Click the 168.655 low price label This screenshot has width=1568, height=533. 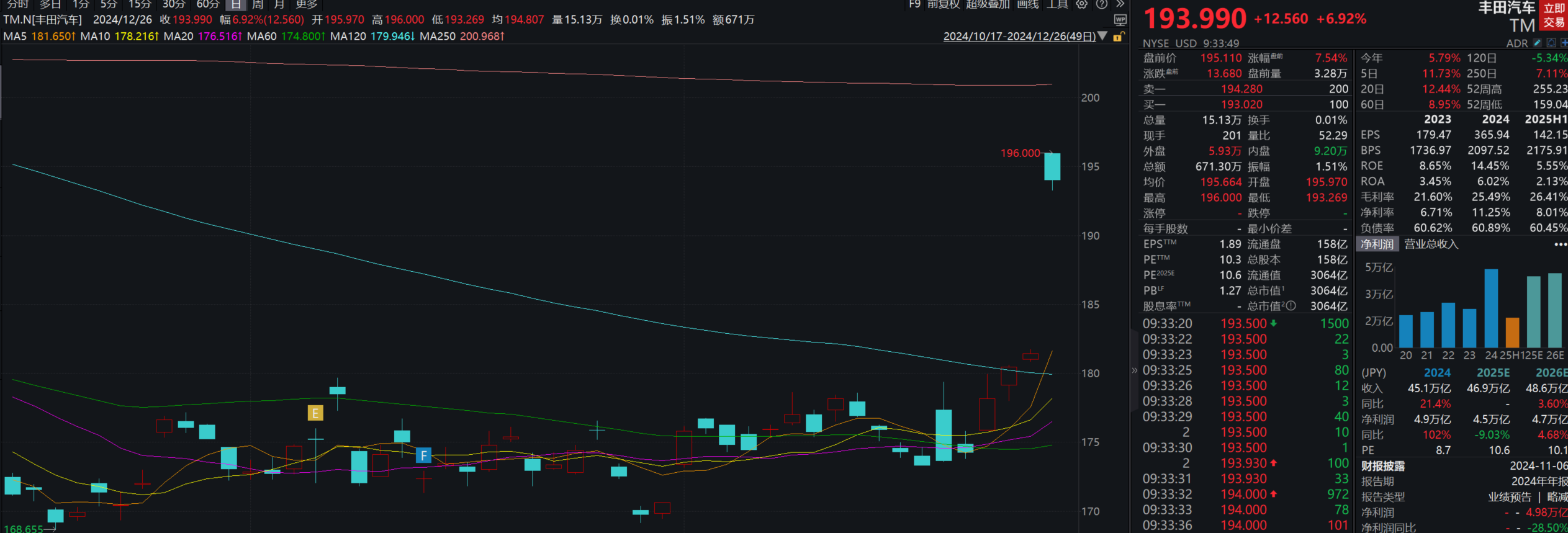[24, 529]
